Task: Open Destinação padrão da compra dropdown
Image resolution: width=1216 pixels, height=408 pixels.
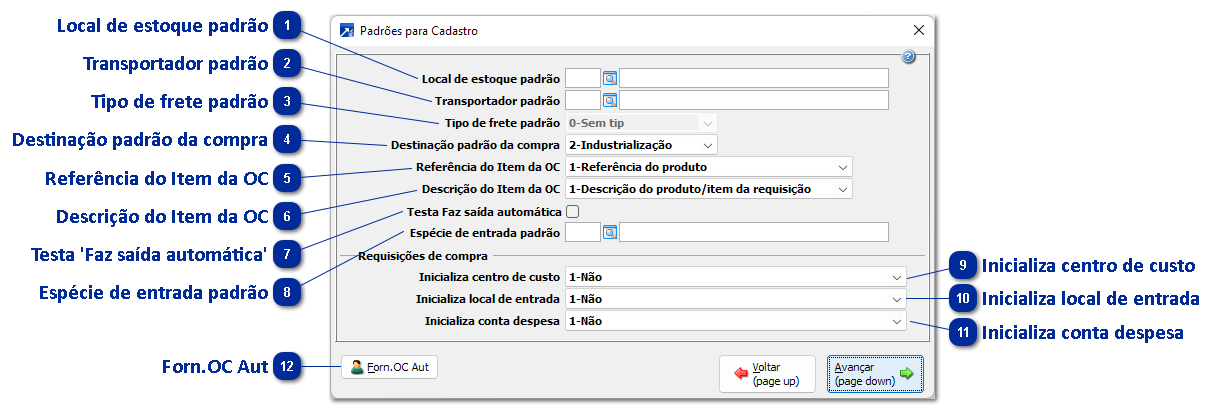Action: click(x=641, y=145)
